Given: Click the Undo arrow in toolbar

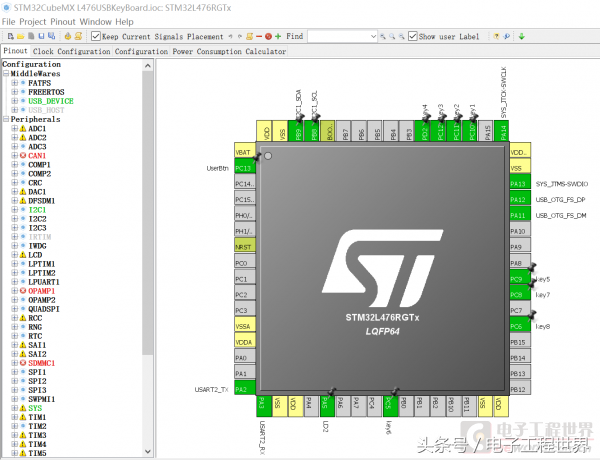Looking at the screenshot, I should (x=230, y=37).
